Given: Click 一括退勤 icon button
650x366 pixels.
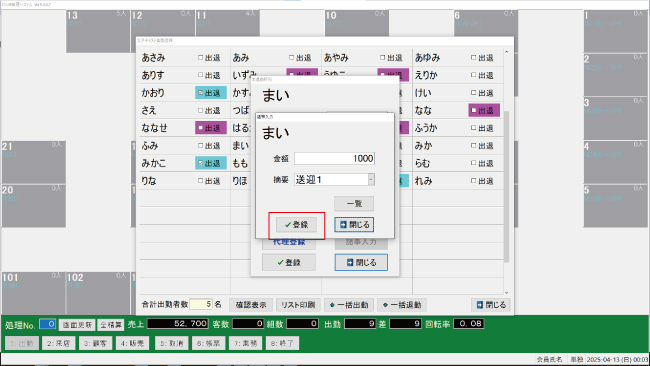Looking at the screenshot, I should pos(402,305).
